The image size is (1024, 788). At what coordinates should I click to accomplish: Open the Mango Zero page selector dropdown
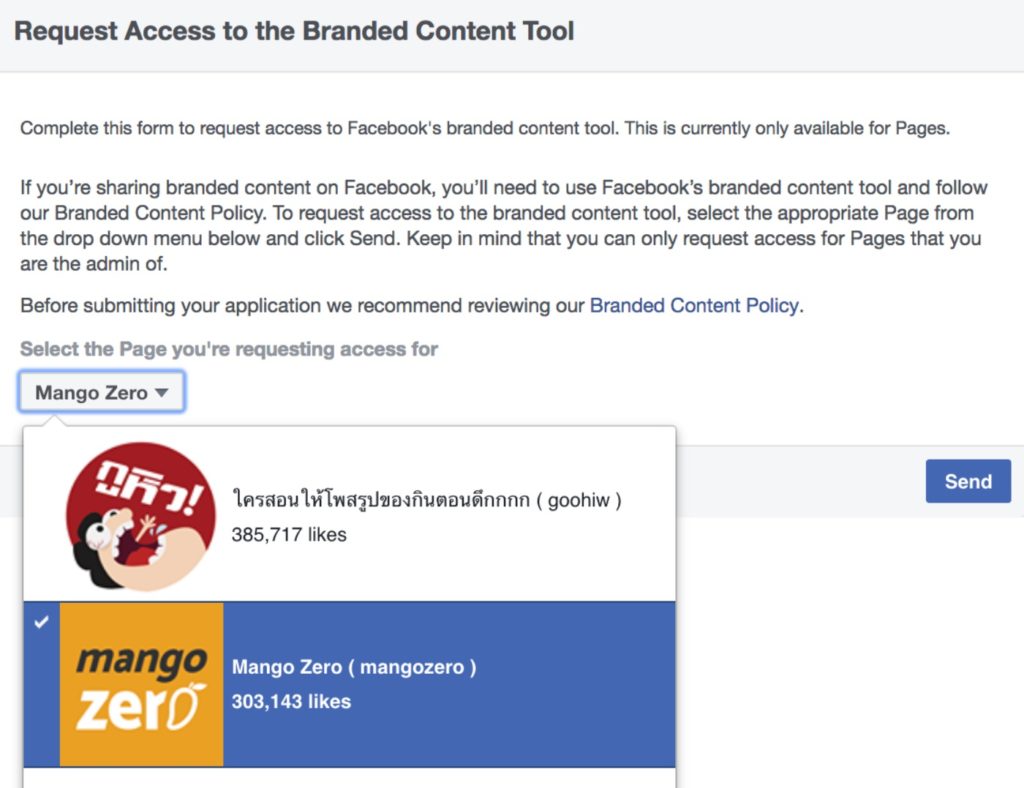pos(101,393)
